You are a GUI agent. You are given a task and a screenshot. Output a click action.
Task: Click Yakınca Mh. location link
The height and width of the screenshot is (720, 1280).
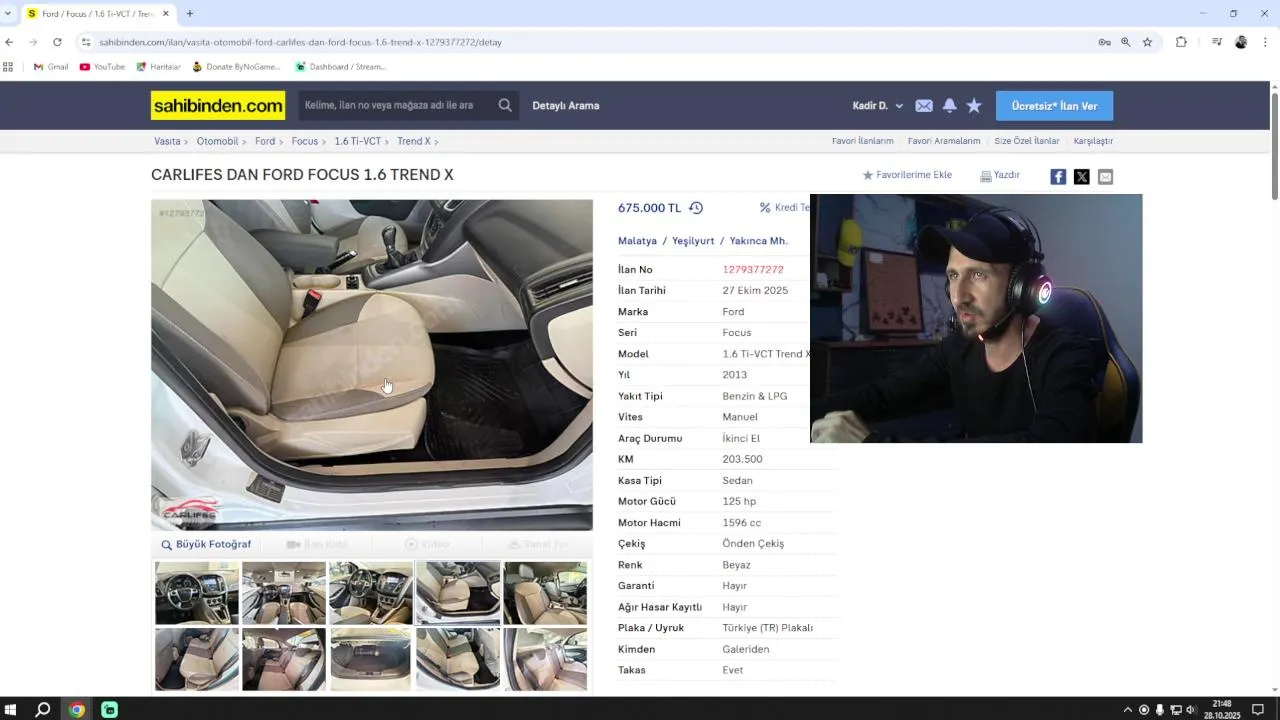759,241
